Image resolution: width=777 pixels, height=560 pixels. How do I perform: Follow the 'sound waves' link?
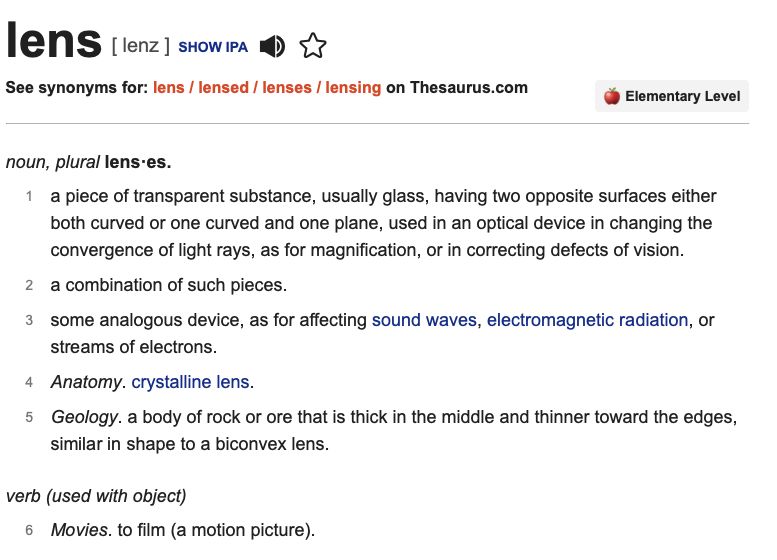point(424,320)
